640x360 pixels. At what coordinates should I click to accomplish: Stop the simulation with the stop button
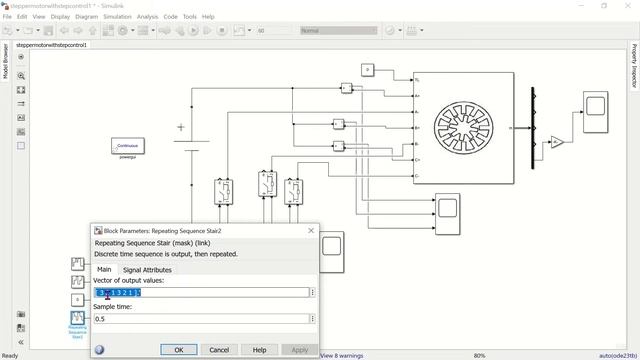coord(222,31)
